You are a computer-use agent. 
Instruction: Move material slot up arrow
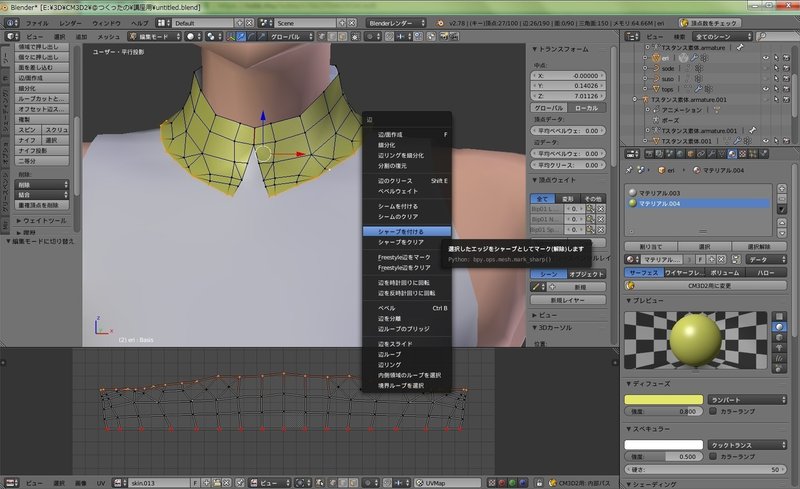pyautogui.click(x=782, y=223)
